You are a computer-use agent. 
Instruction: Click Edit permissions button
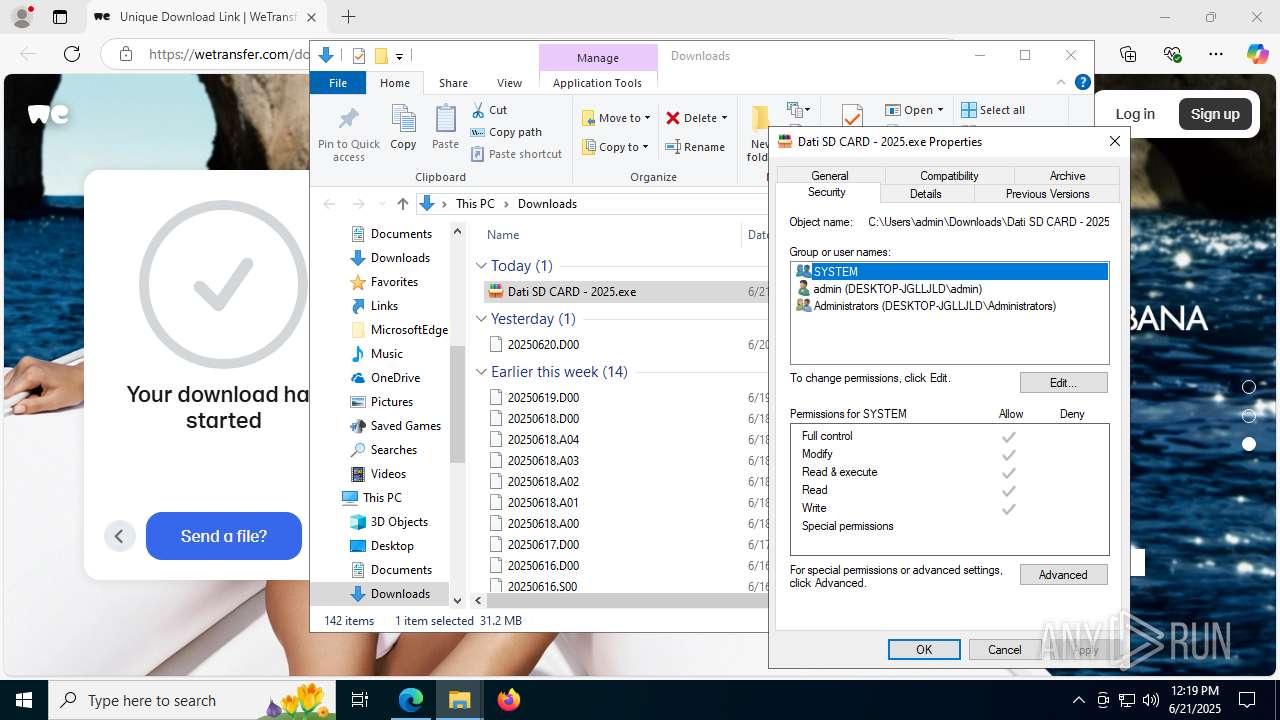pos(1063,382)
